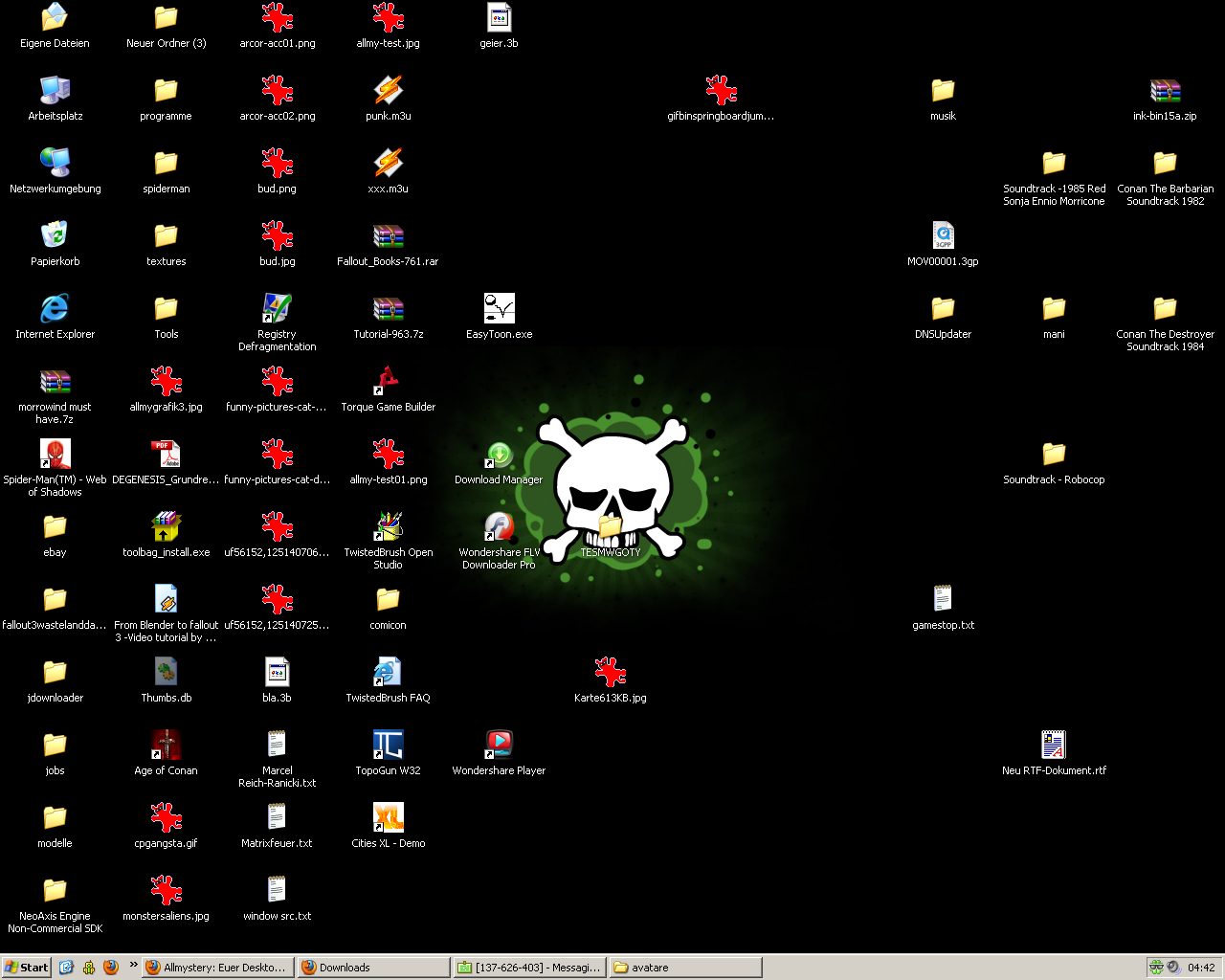This screenshot has height=980, width=1225.
Task: Click the TopoGun W32 shortcut icon
Action: pyautogui.click(x=388, y=745)
